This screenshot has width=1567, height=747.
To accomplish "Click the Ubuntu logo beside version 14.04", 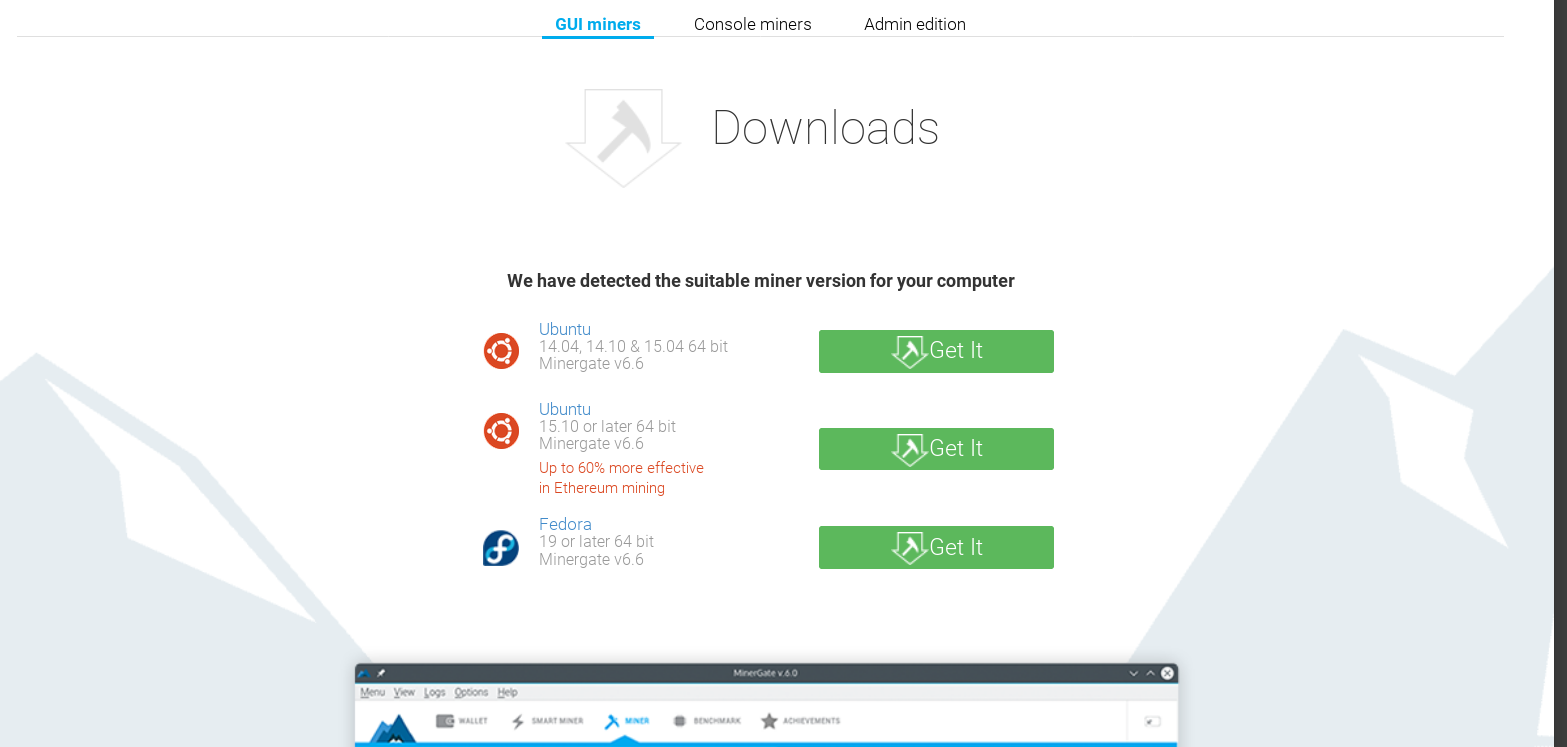I will click(x=501, y=351).
